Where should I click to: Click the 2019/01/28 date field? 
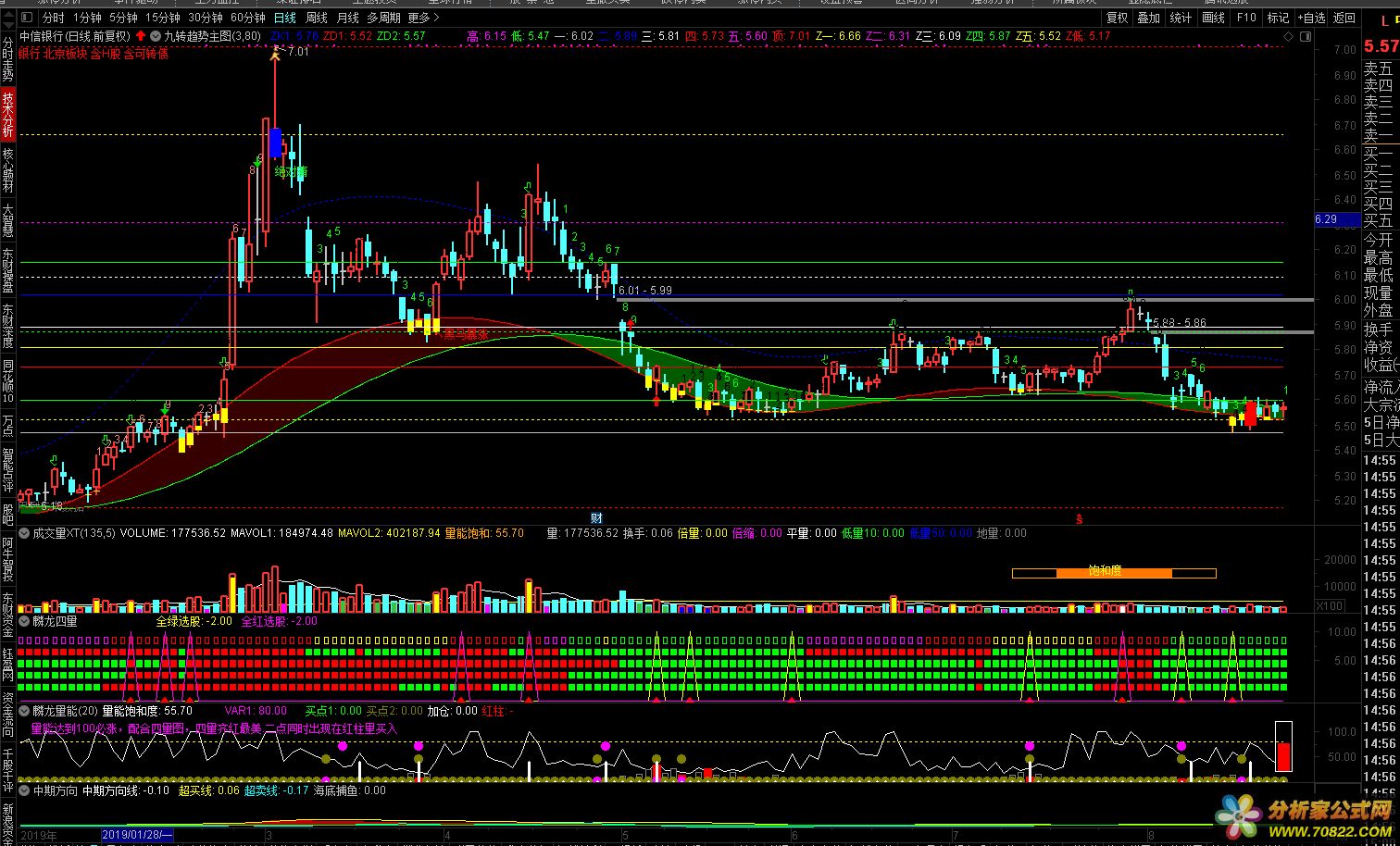coord(137,835)
